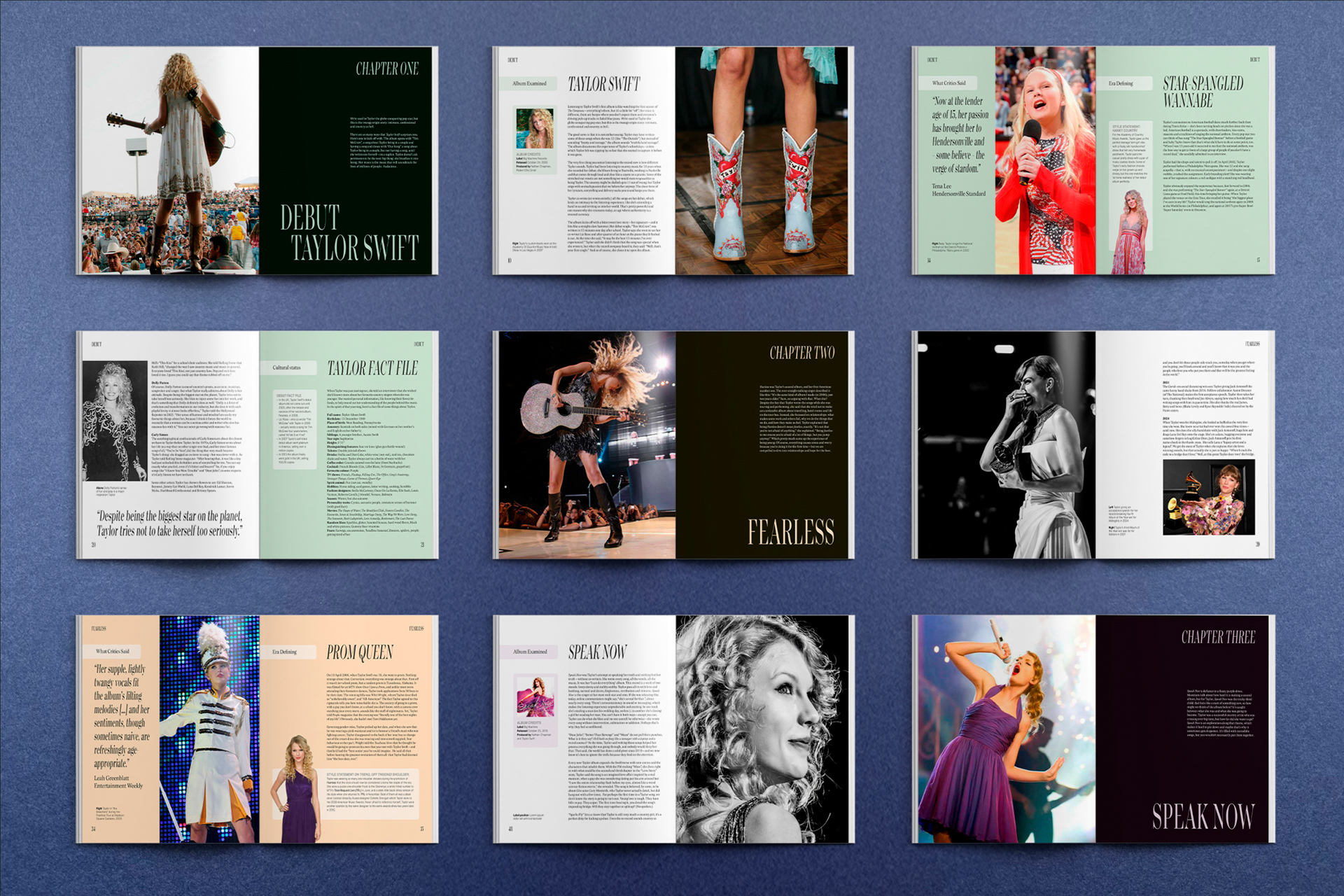This screenshot has width=1344, height=896.
Task: Click the "PROM QUEEN" heading
Action: [x=360, y=652]
